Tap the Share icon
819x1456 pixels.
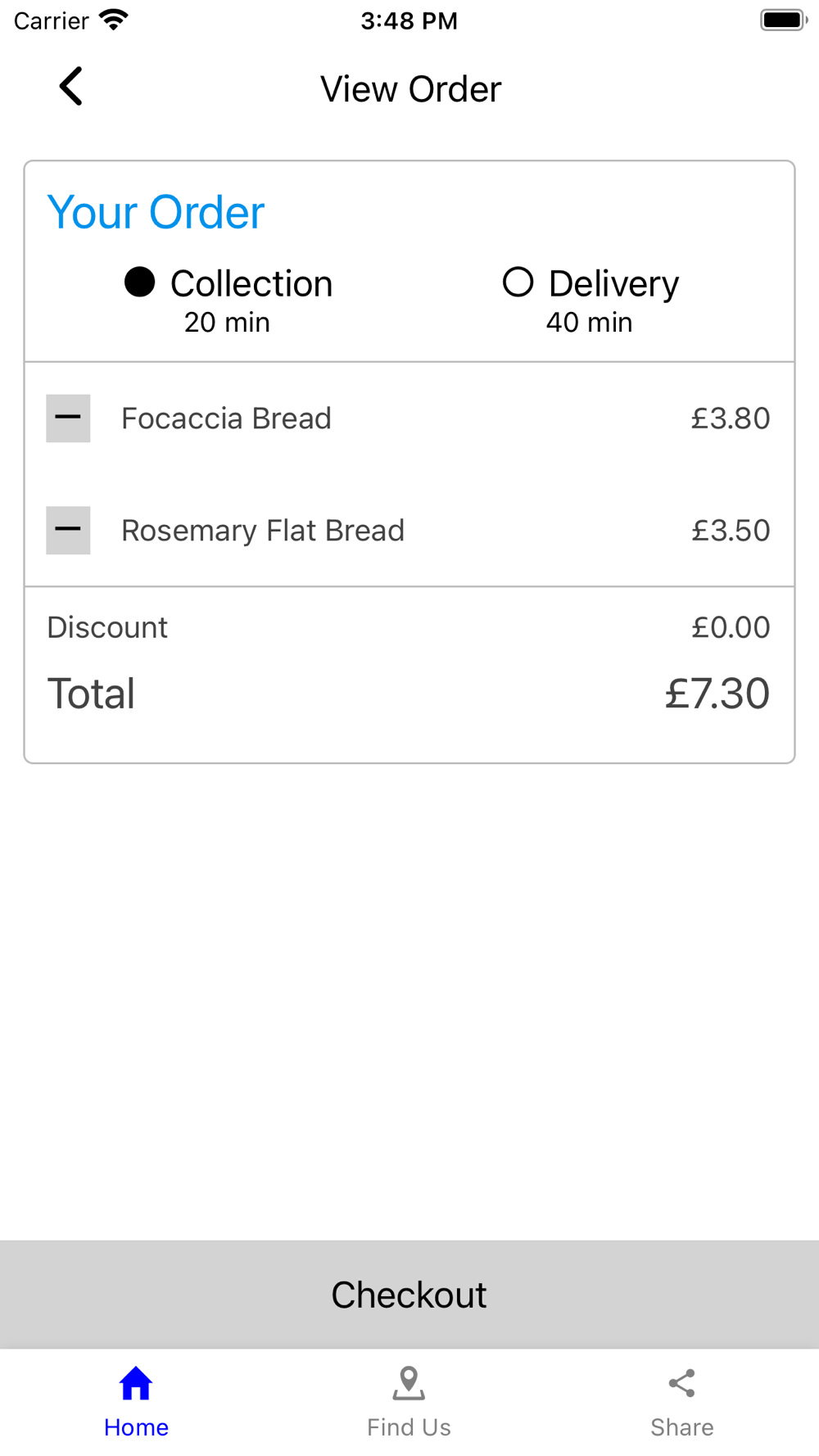click(x=681, y=1384)
